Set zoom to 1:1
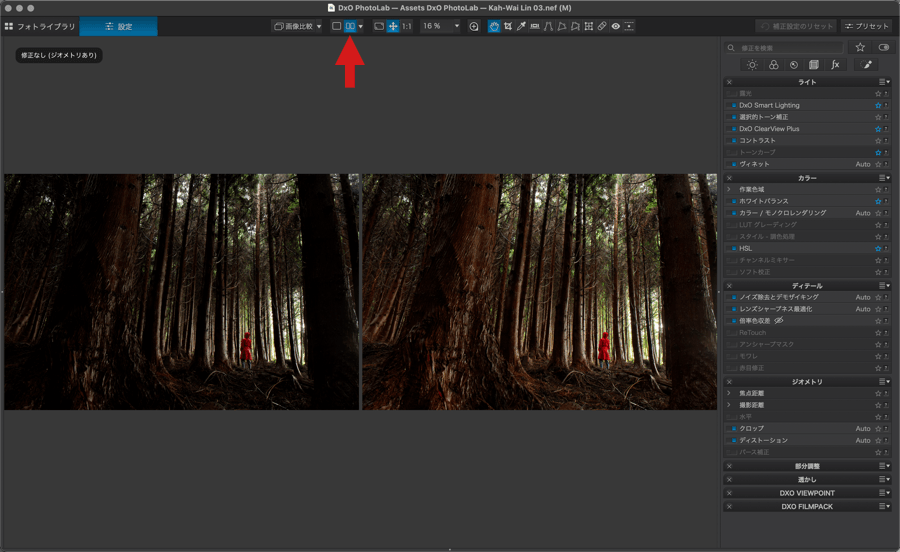 tap(406, 26)
